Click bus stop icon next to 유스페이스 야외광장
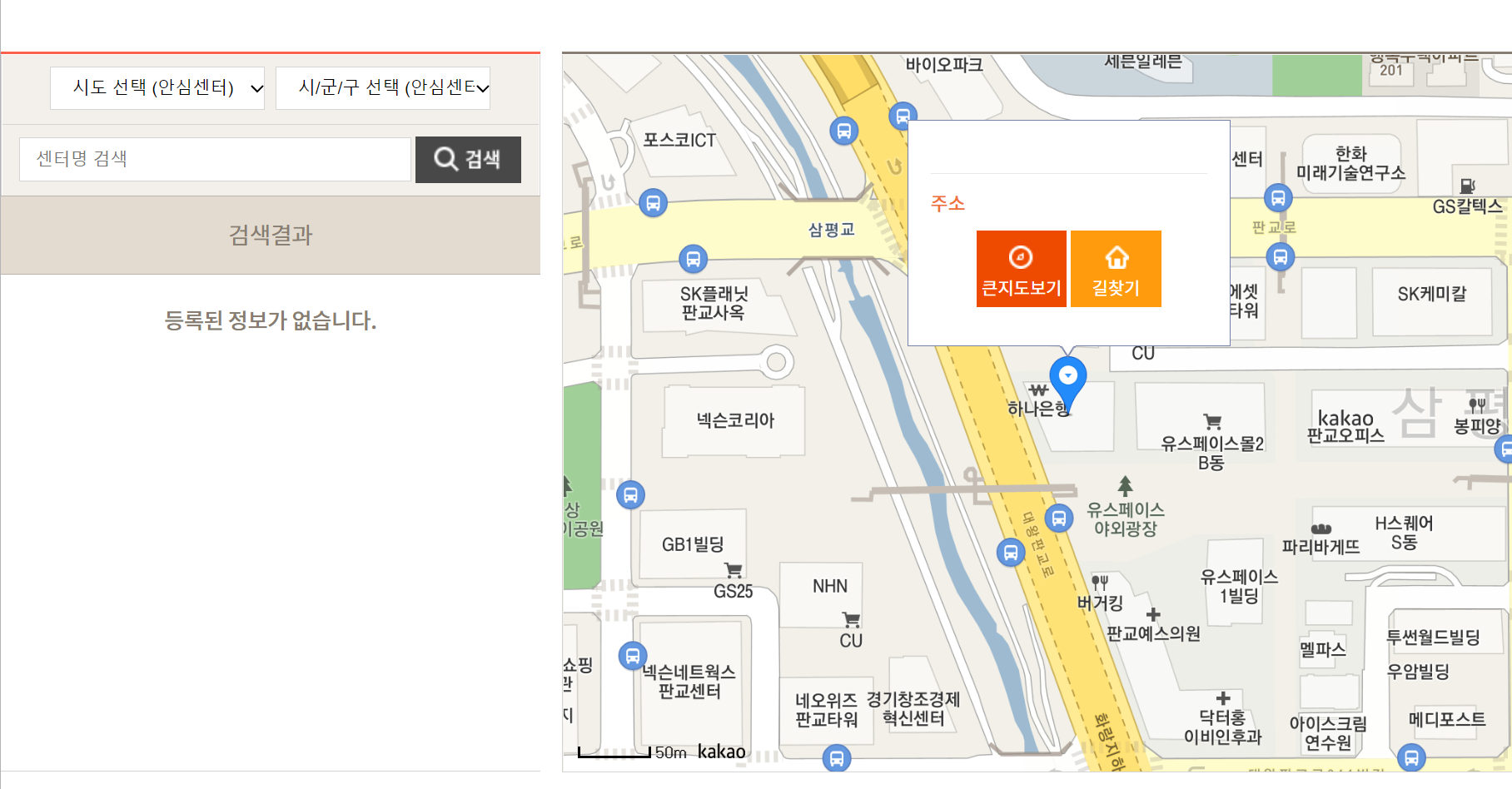 pos(1058,519)
